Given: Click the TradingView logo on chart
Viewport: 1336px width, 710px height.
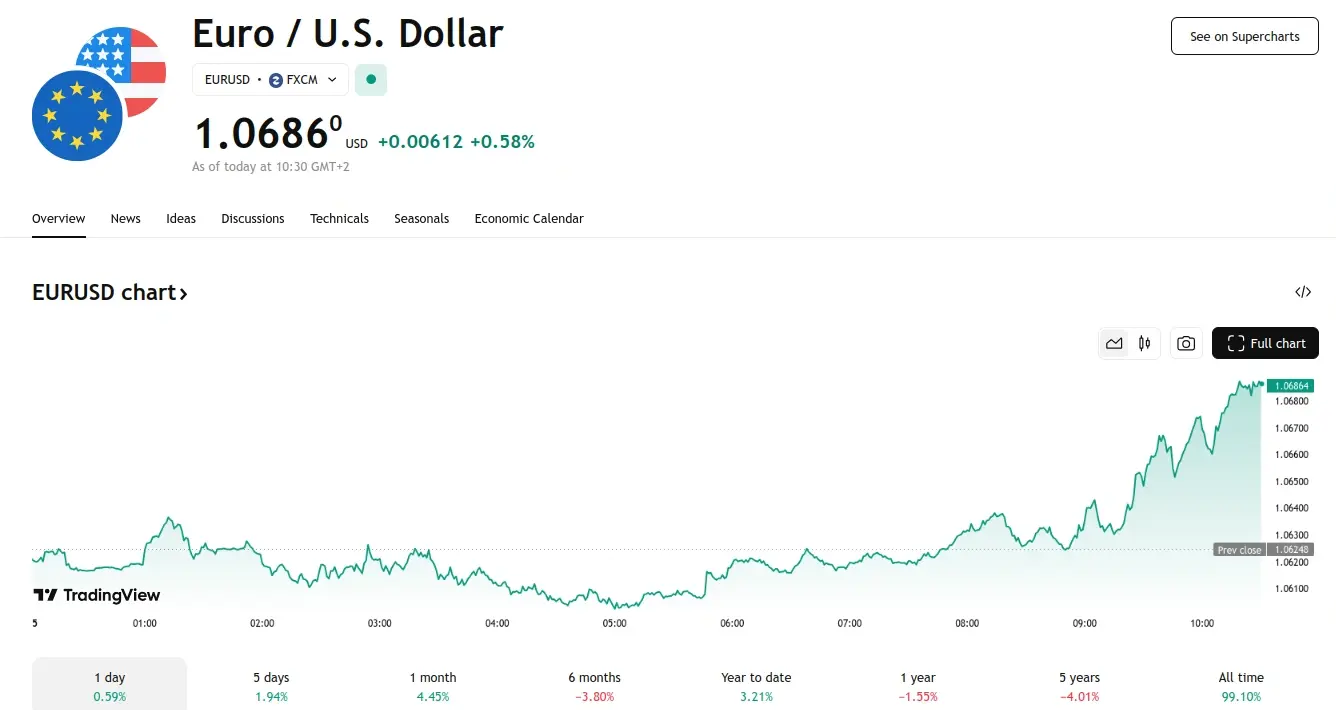Looking at the screenshot, I should 97,595.
